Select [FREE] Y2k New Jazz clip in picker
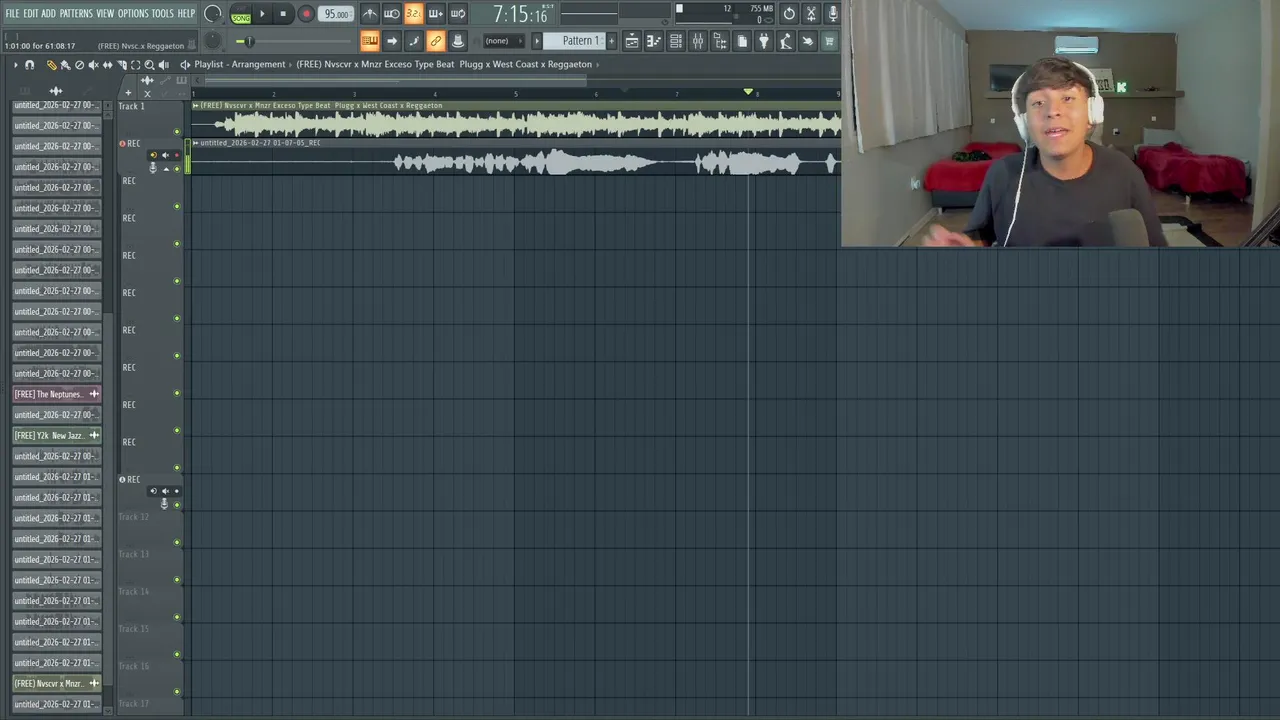 click(56, 435)
